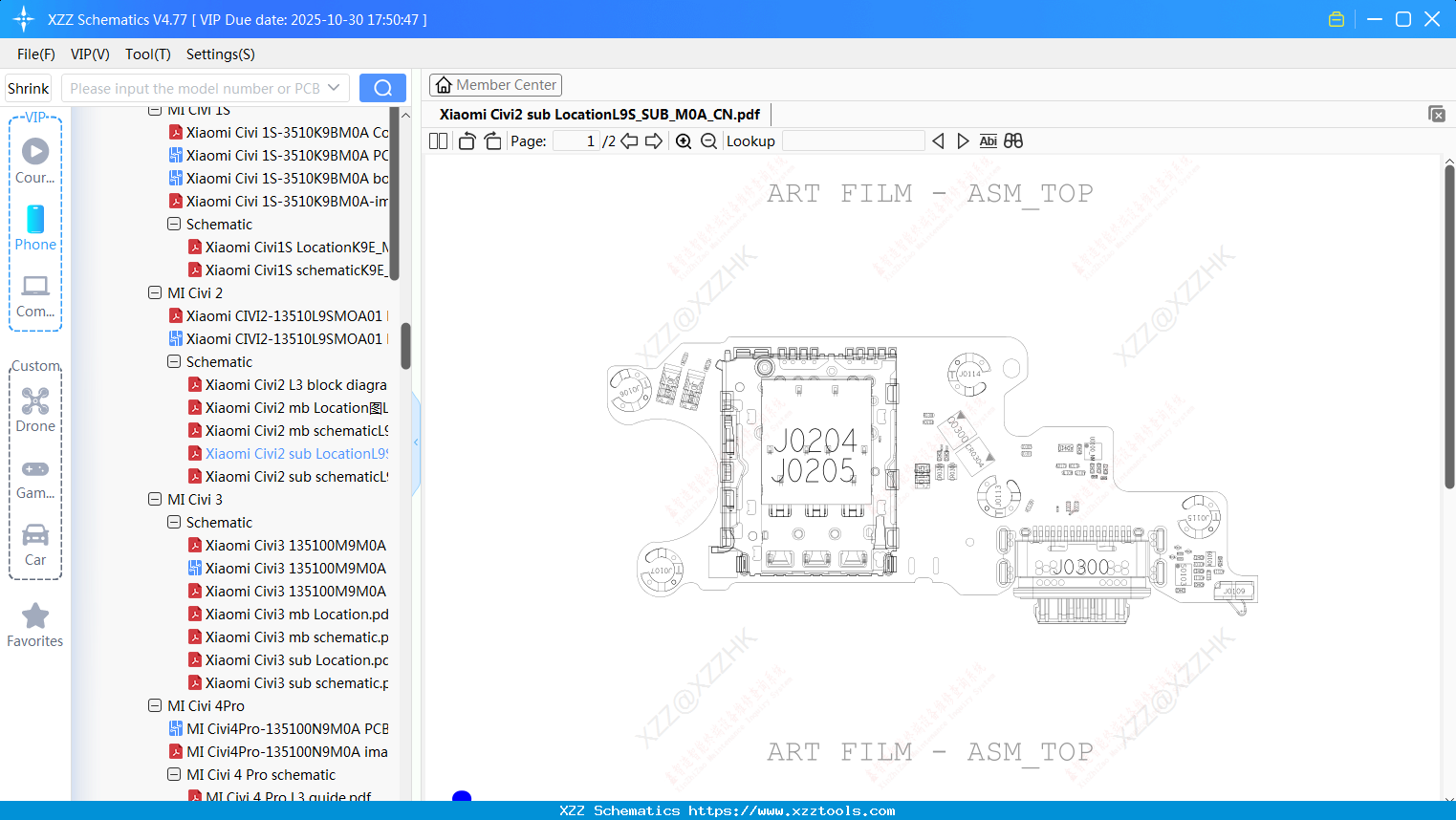Click the Shrink sidebar toggle
Screen dimensions: 1456x820
(x=28, y=87)
